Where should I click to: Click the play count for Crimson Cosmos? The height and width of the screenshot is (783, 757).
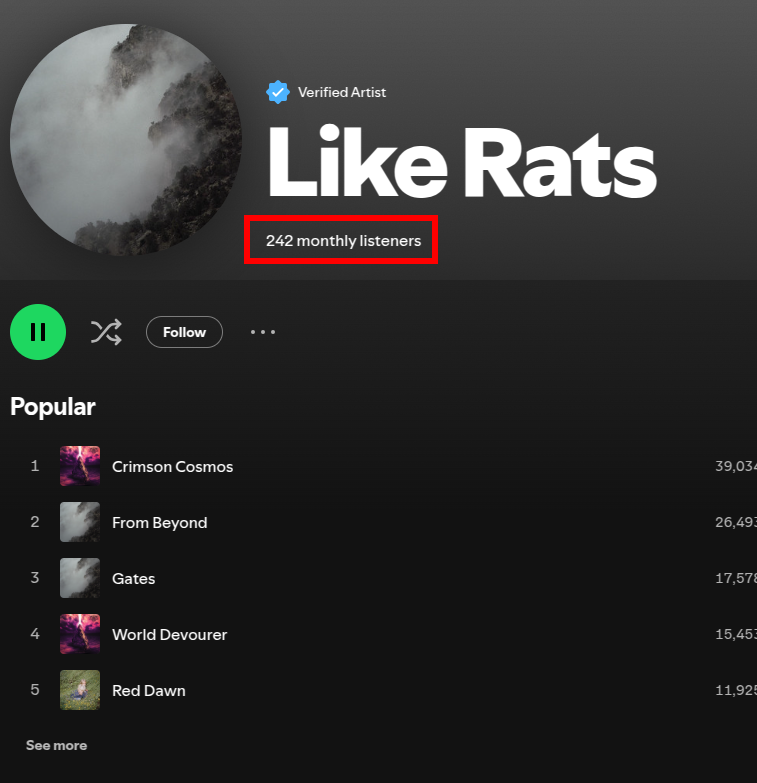(736, 466)
